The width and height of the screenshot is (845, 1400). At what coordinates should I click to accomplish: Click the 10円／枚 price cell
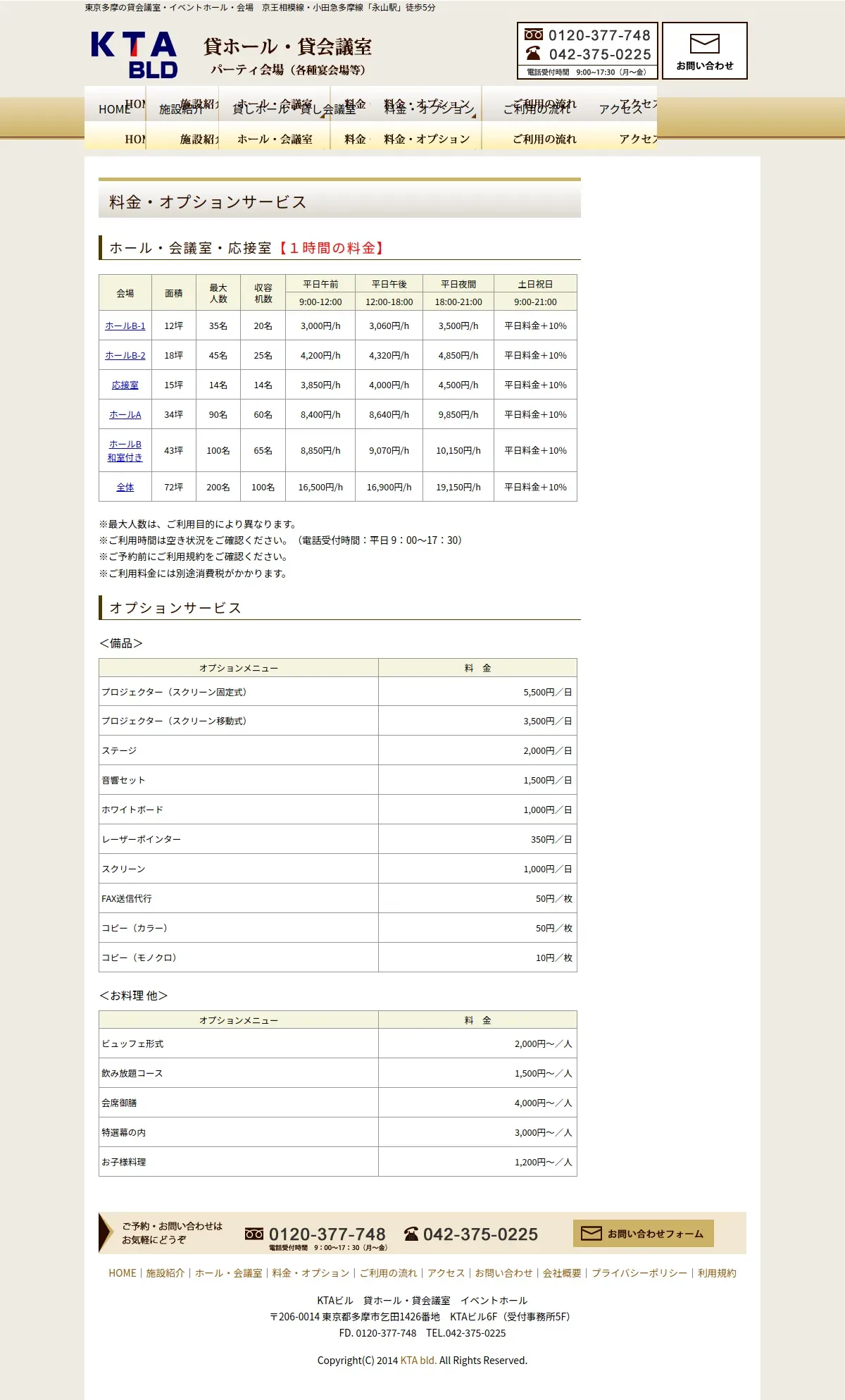[477, 958]
